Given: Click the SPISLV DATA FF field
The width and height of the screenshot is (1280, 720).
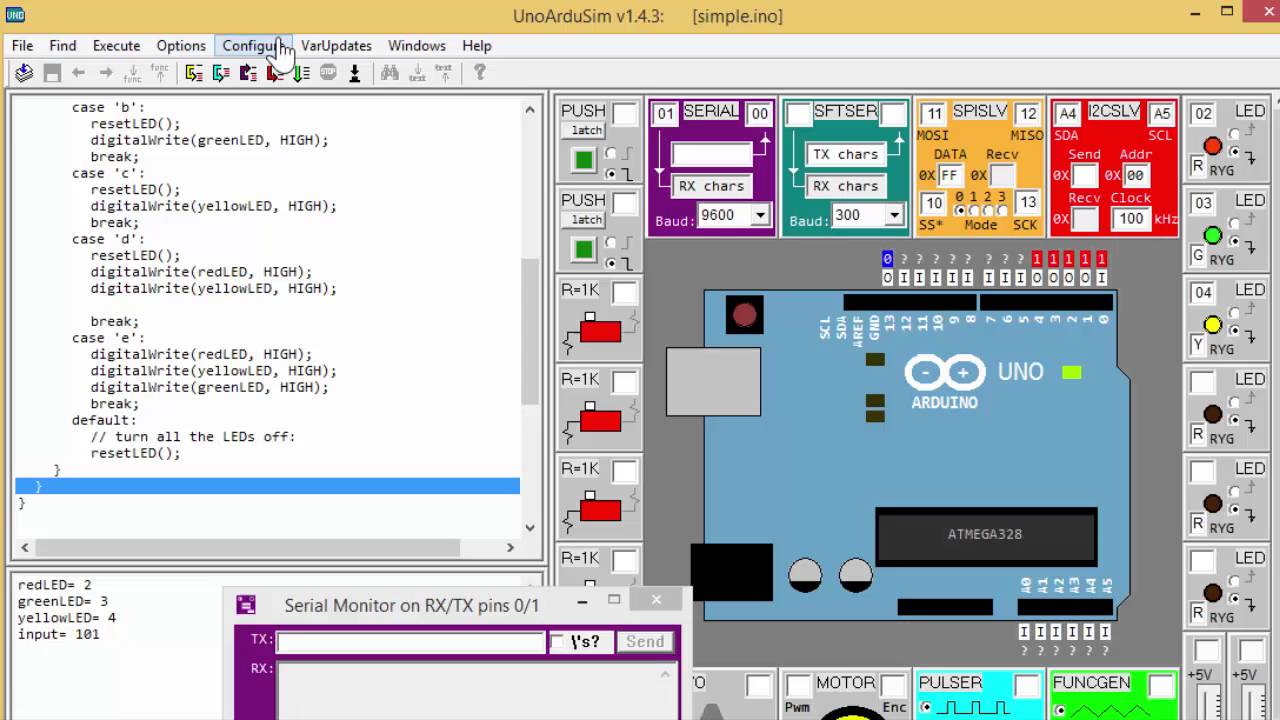Looking at the screenshot, I should pyautogui.click(x=949, y=176).
